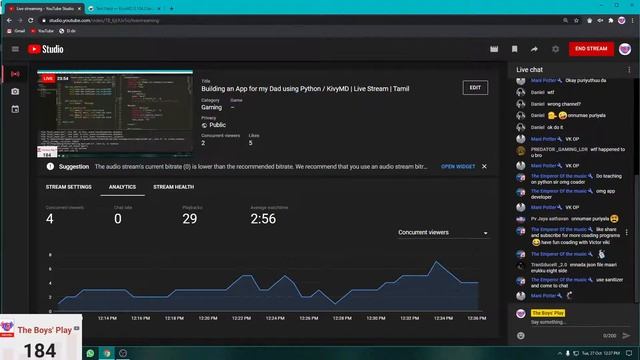640x360 pixels.
Task: Click the EDIT button for stream details
Action: (x=475, y=88)
